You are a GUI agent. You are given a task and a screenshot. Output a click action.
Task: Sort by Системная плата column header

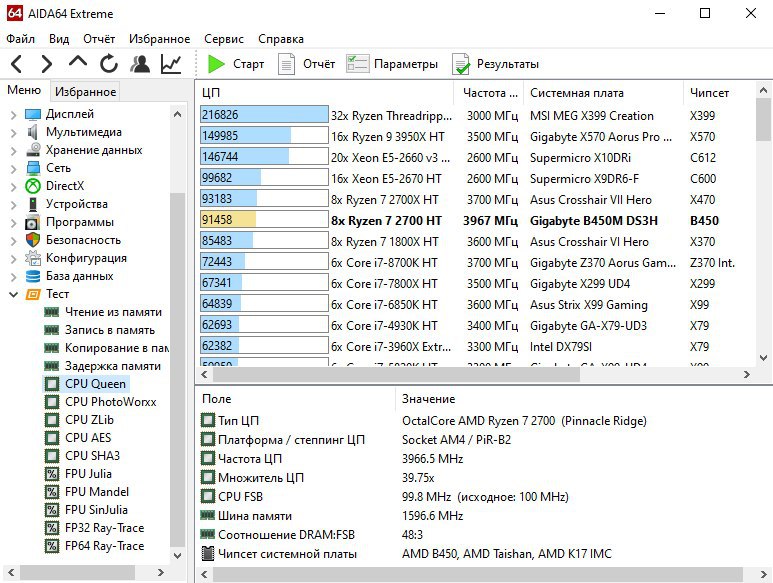click(604, 93)
